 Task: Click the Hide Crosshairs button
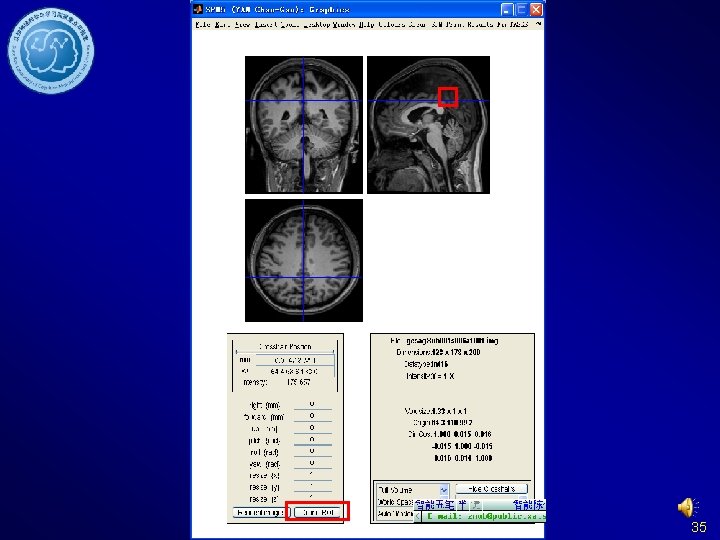492,489
